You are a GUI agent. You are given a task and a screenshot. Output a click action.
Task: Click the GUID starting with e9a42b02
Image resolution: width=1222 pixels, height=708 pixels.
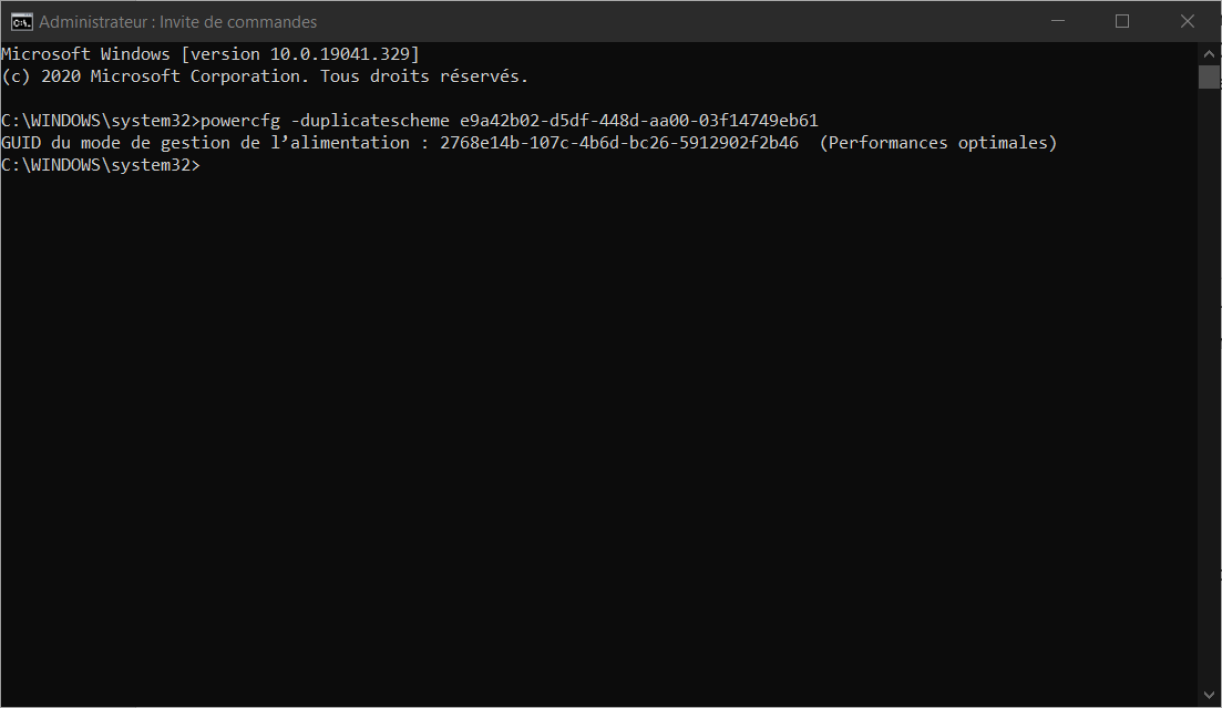[x=639, y=121]
